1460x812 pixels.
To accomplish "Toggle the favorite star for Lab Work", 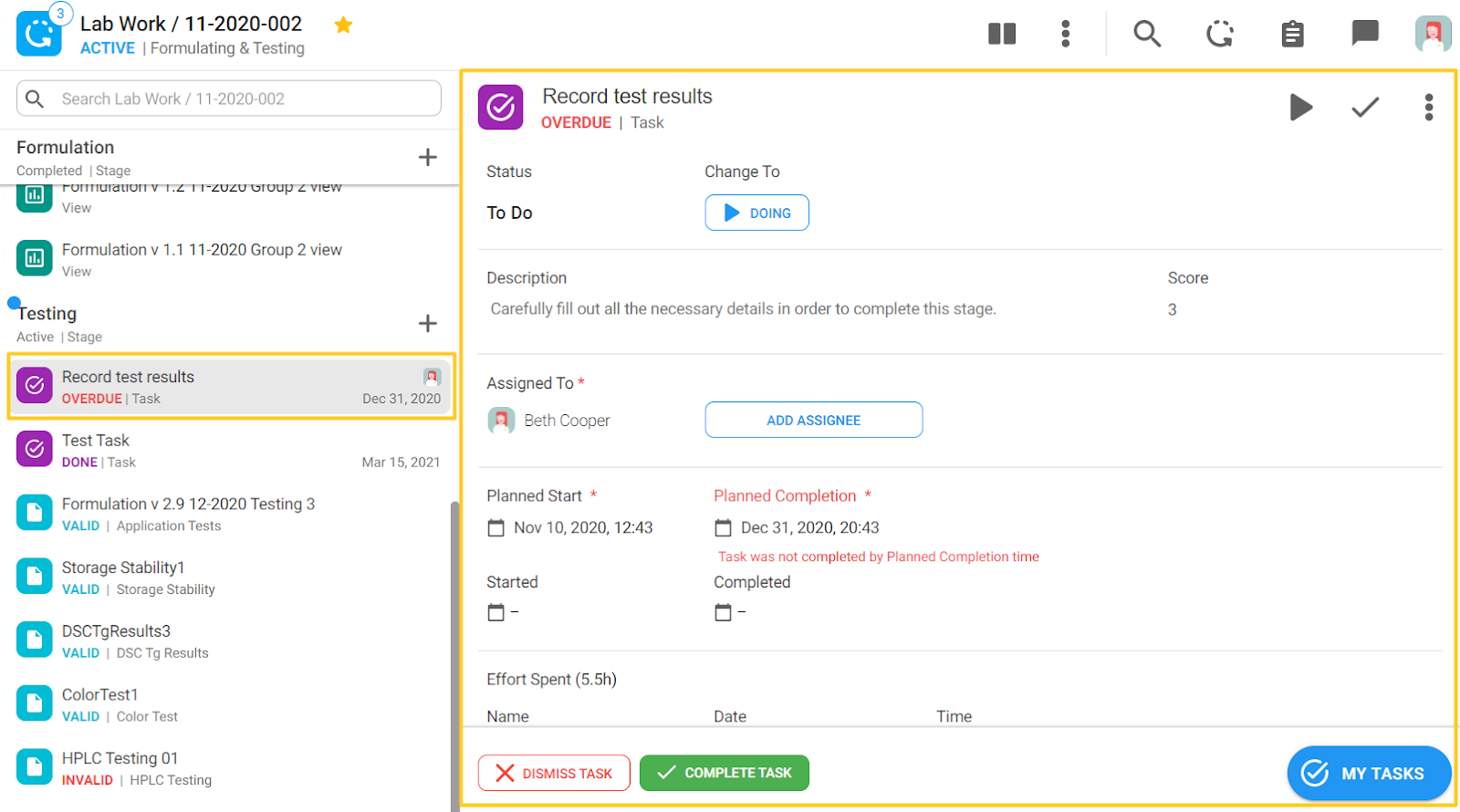I will point(343,25).
